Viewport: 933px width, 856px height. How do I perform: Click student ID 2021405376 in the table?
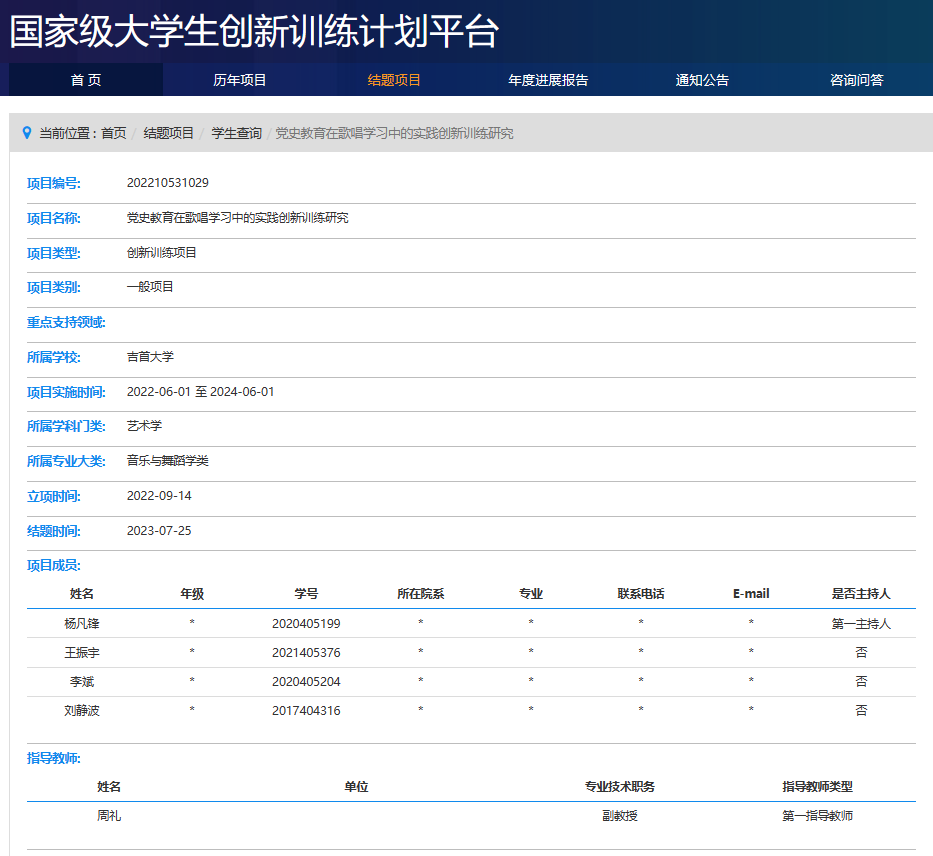pos(306,653)
